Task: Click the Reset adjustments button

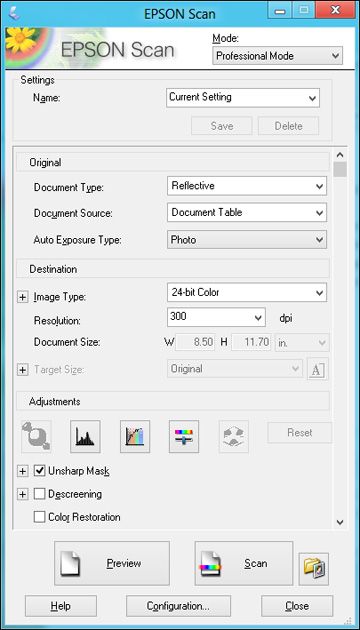Action: (300, 432)
